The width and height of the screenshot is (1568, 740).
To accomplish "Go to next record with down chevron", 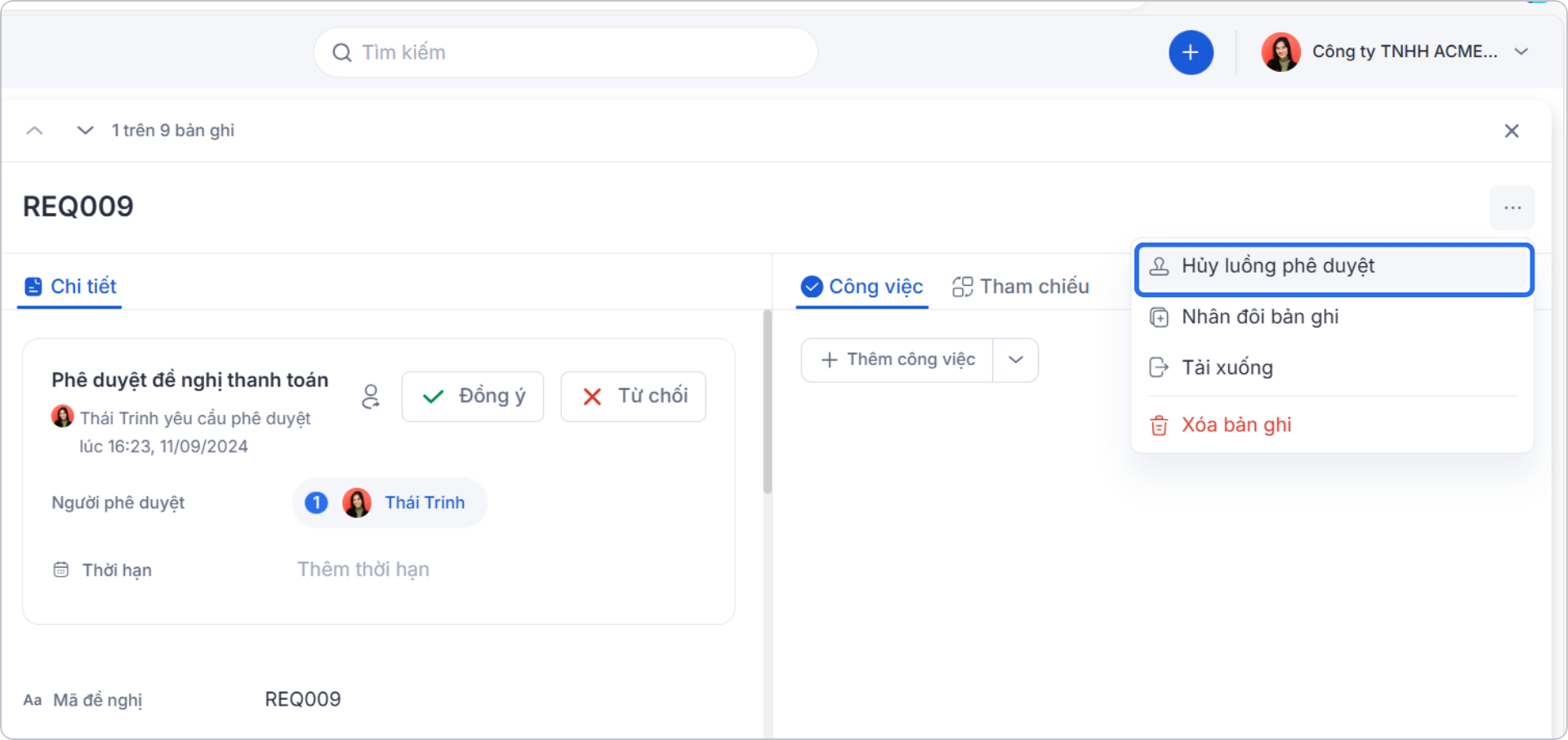I will coord(85,131).
